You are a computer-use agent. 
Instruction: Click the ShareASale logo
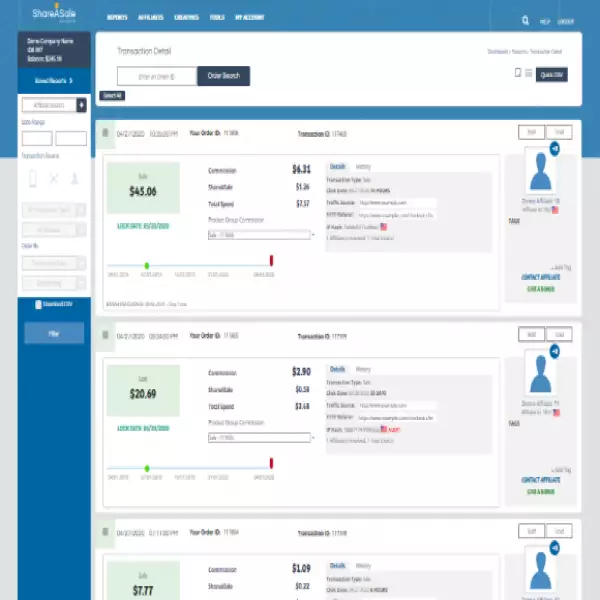(47, 17)
